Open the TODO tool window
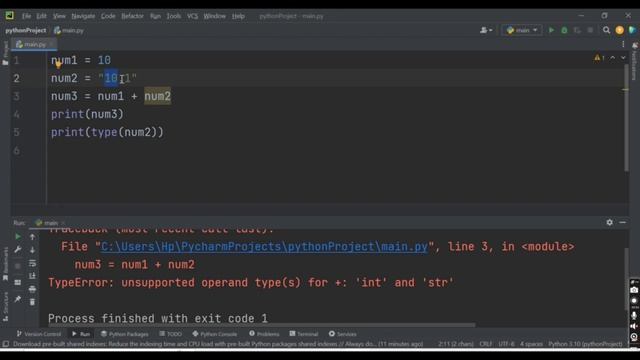 pos(171,334)
